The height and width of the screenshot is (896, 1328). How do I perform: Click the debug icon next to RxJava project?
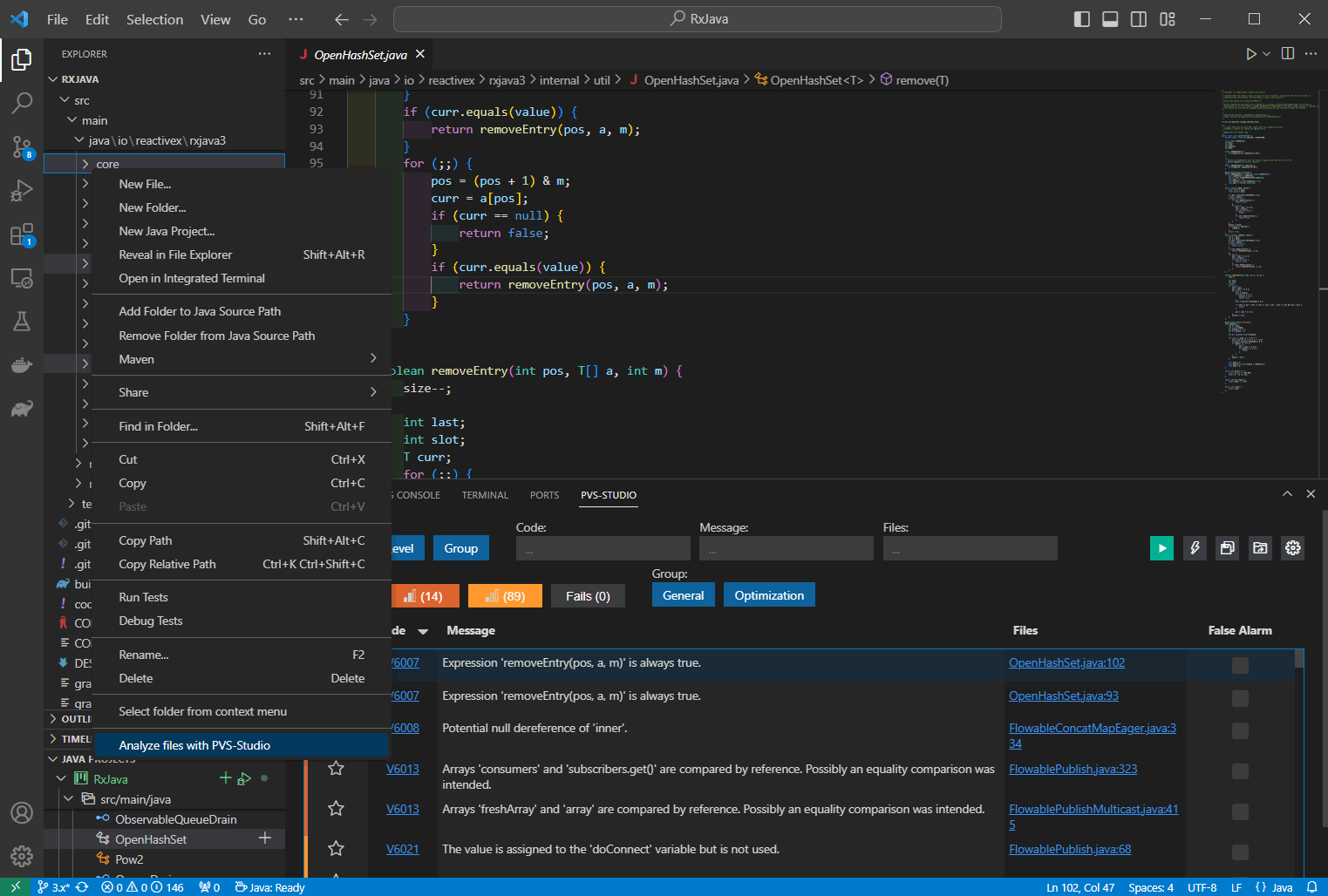click(x=245, y=778)
